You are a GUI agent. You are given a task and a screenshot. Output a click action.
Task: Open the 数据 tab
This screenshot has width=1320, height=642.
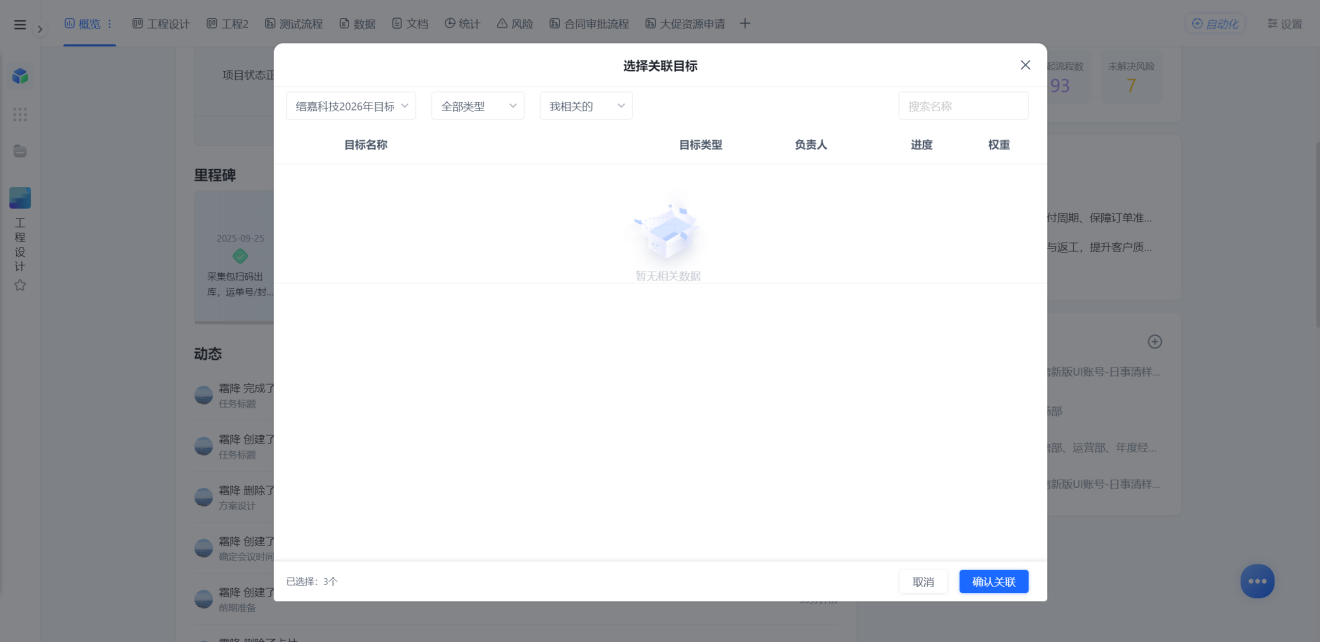tap(357, 24)
